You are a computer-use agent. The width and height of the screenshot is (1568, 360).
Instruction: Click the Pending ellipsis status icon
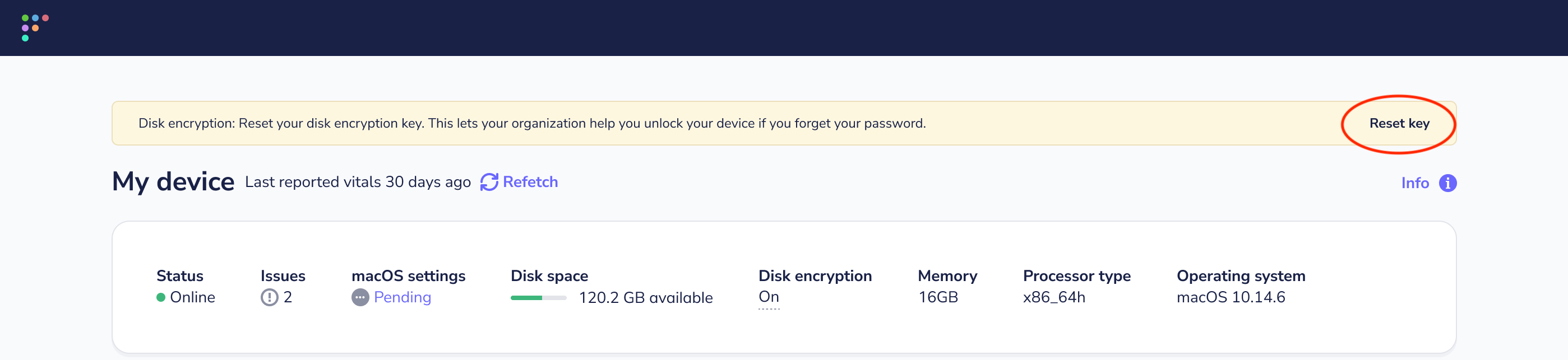coord(360,297)
